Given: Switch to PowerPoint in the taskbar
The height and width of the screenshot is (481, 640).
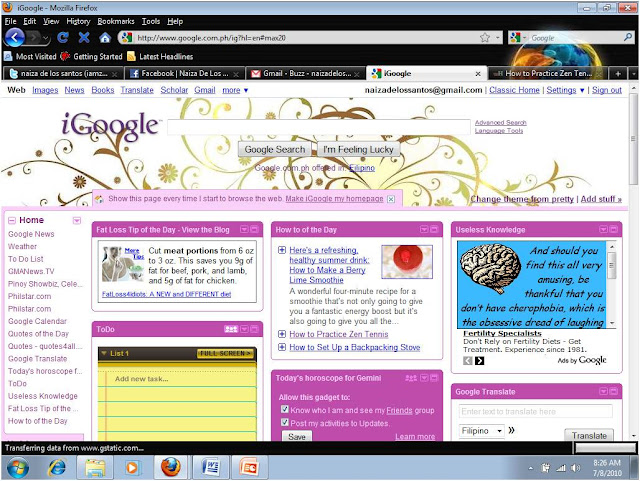Looking at the screenshot, I should pyautogui.click(x=249, y=468).
